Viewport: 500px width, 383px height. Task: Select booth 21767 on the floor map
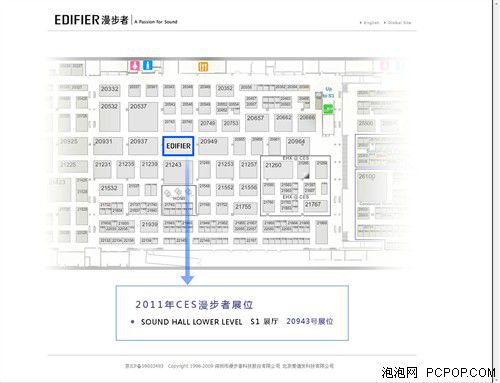(x=315, y=206)
